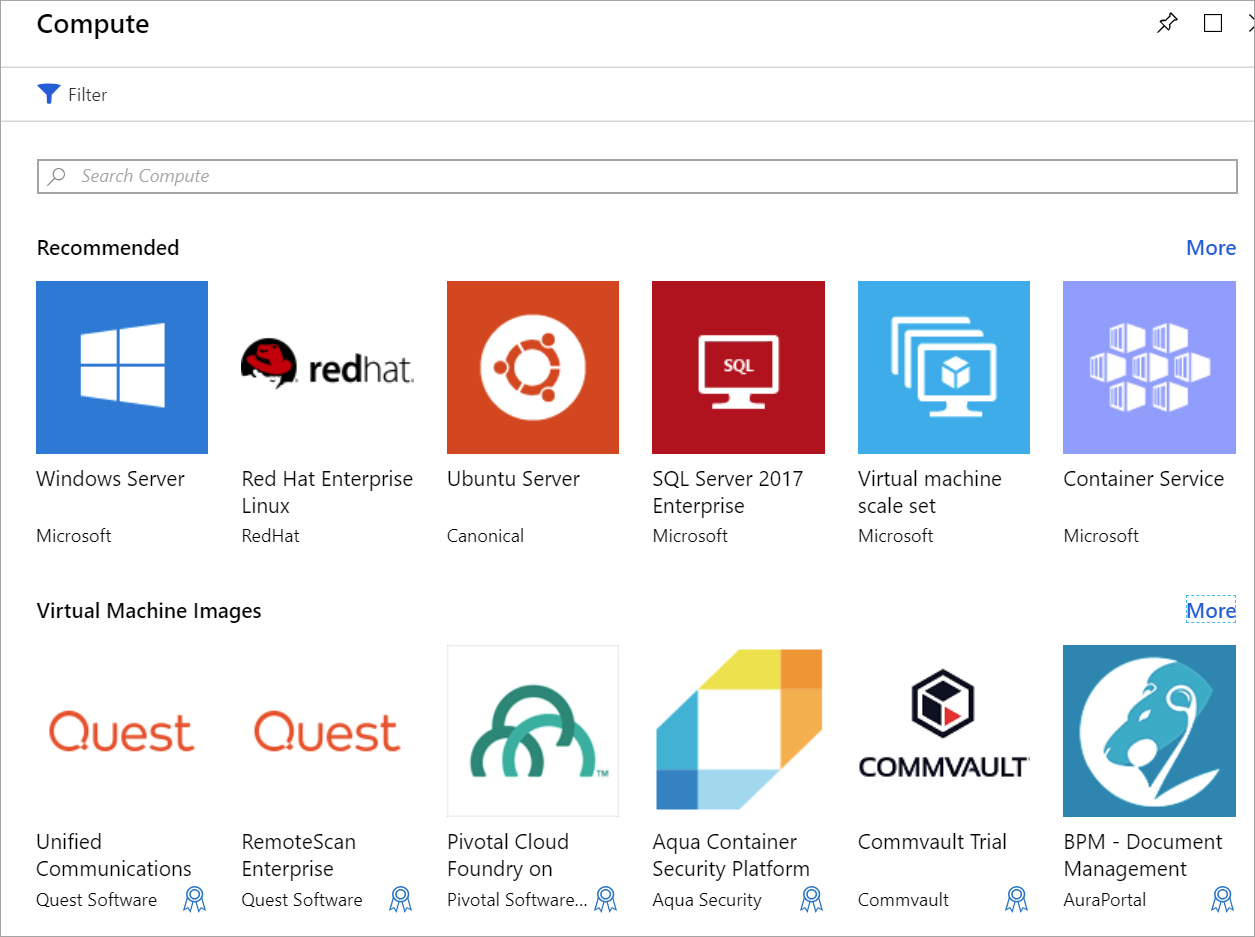Screen dimensions: 1255x937
Task: Maximize the Compute blade
Action: point(1213,24)
